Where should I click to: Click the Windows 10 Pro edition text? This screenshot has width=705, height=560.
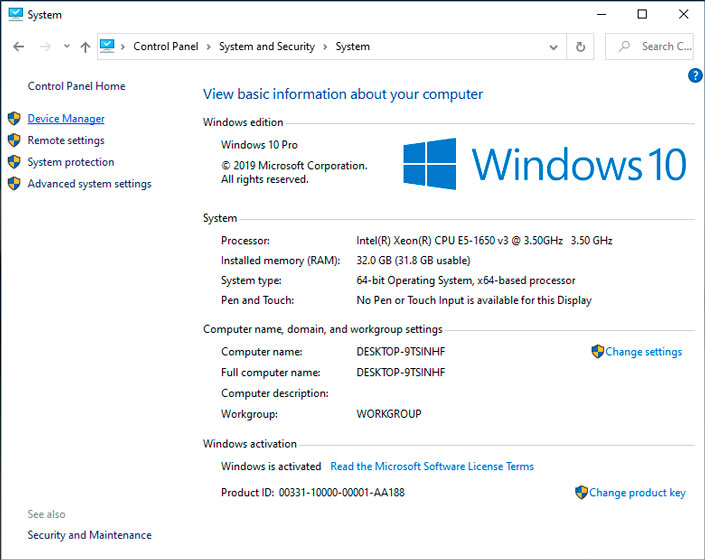point(259,145)
